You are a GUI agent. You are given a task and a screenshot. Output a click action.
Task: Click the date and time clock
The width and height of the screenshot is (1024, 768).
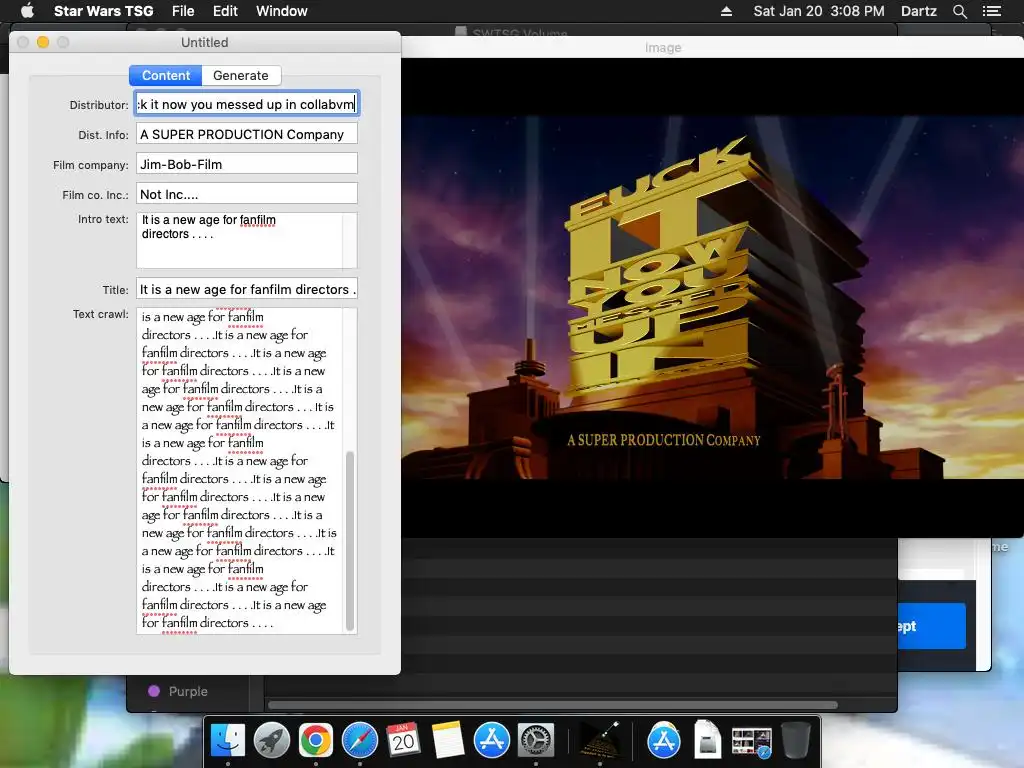[x=819, y=11]
